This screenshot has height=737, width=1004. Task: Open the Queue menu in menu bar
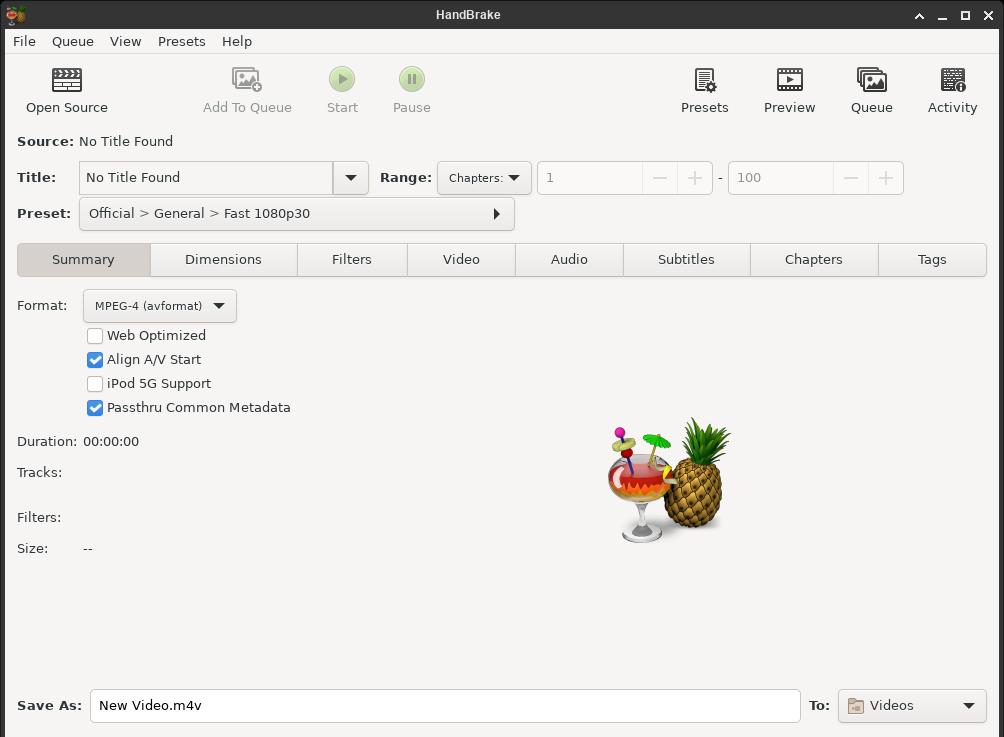click(72, 42)
